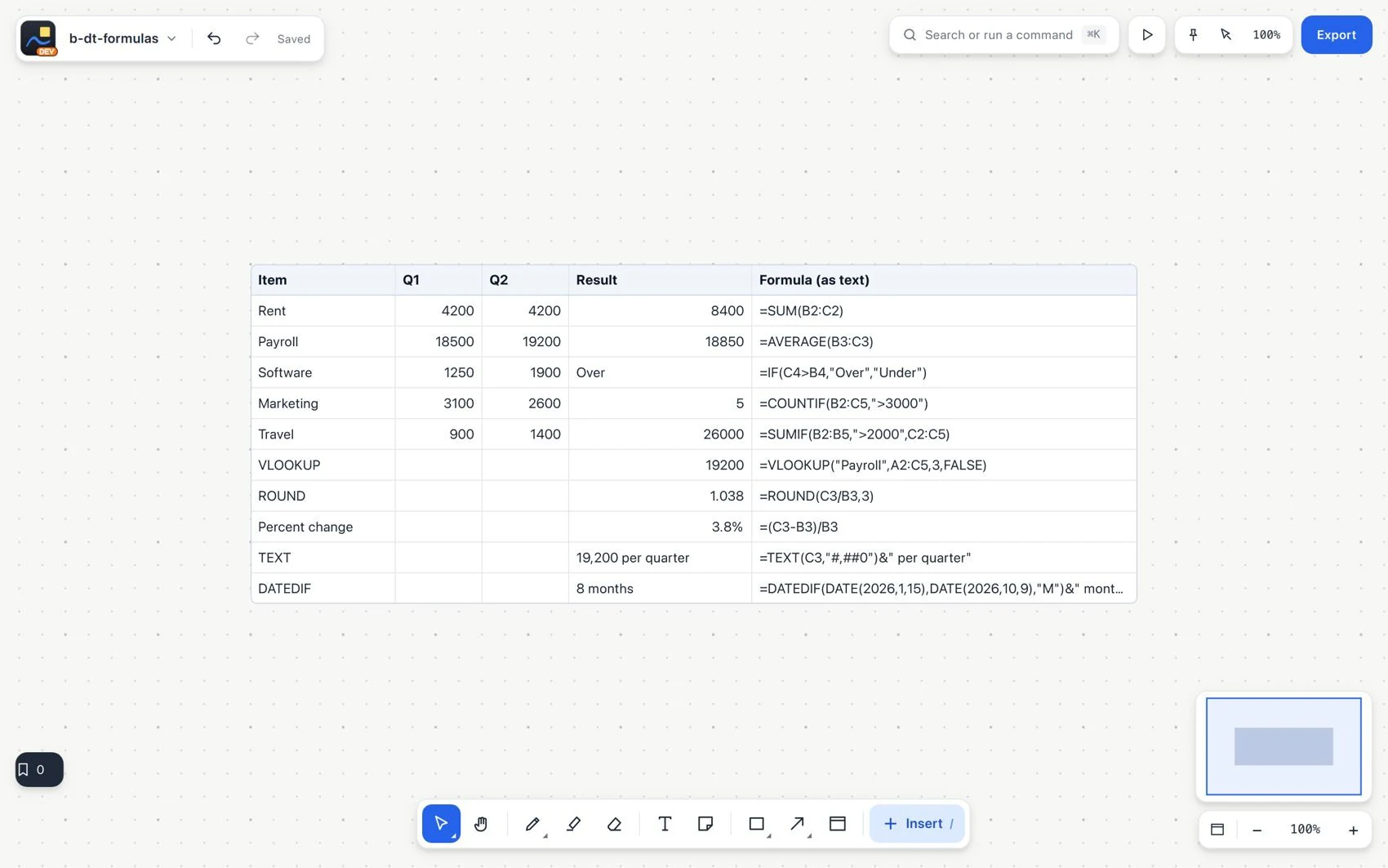Select the Sticky note tool

(x=705, y=824)
